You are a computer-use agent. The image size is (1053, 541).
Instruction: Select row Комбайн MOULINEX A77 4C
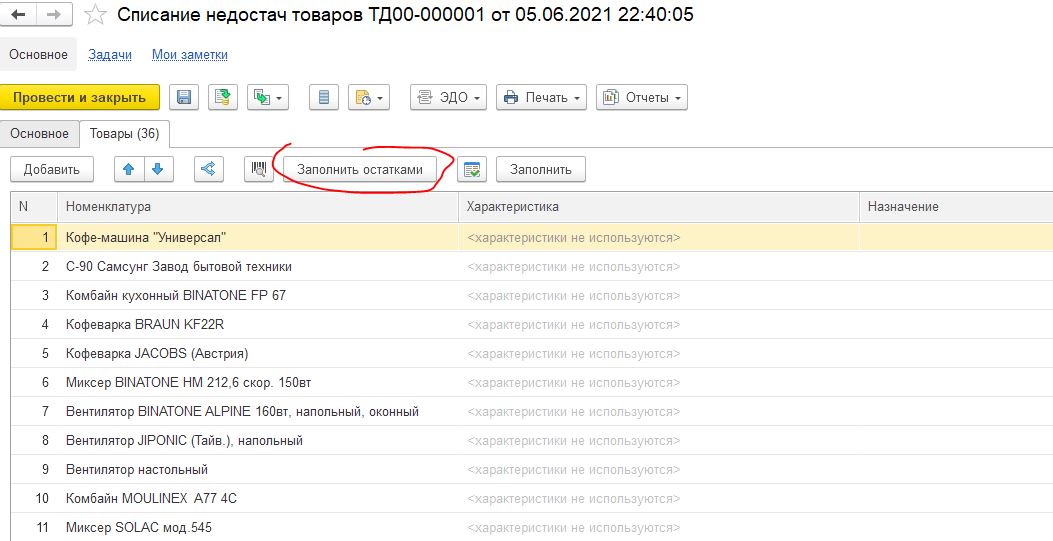click(532, 499)
